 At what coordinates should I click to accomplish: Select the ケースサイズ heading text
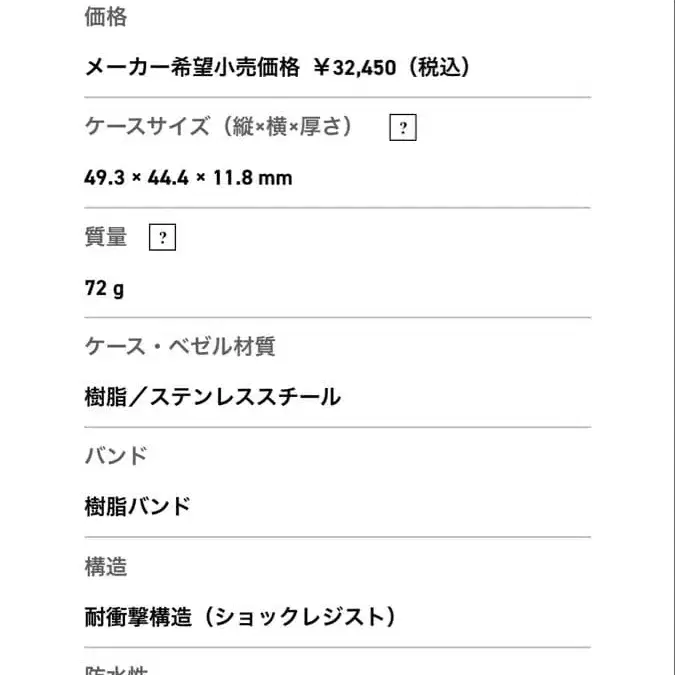click(147, 127)
